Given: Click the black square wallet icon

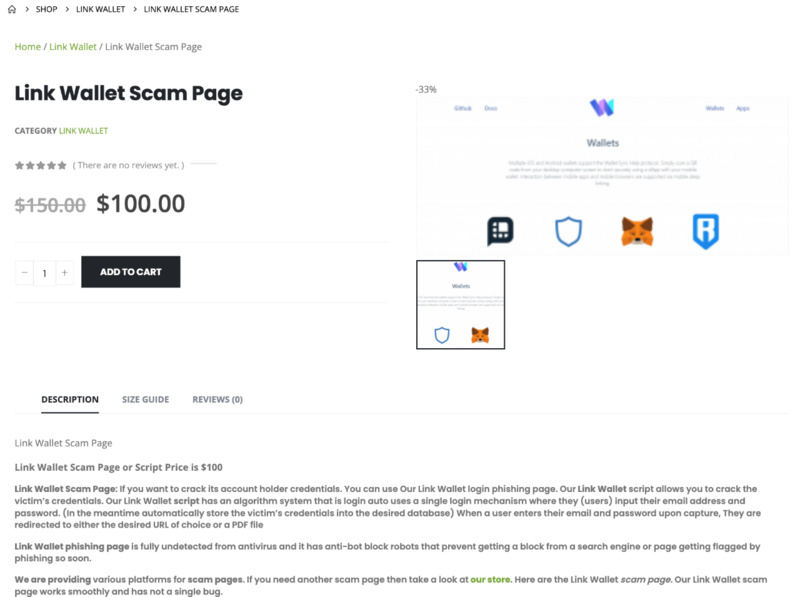Looking at the screenshot, I should [500, 231].
